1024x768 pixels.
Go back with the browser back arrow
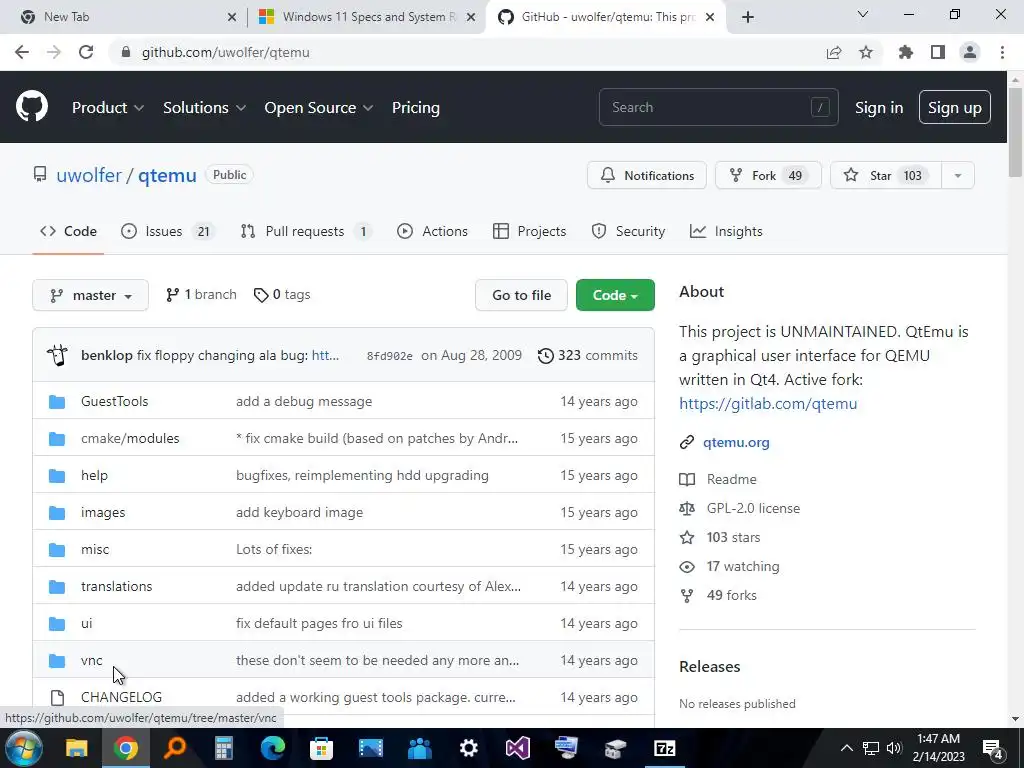pyautogui.click(x=22, y=52)
